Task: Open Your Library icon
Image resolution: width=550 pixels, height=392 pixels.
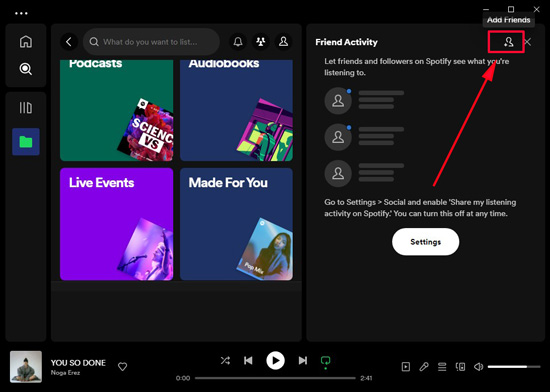Action: point(26,108)
